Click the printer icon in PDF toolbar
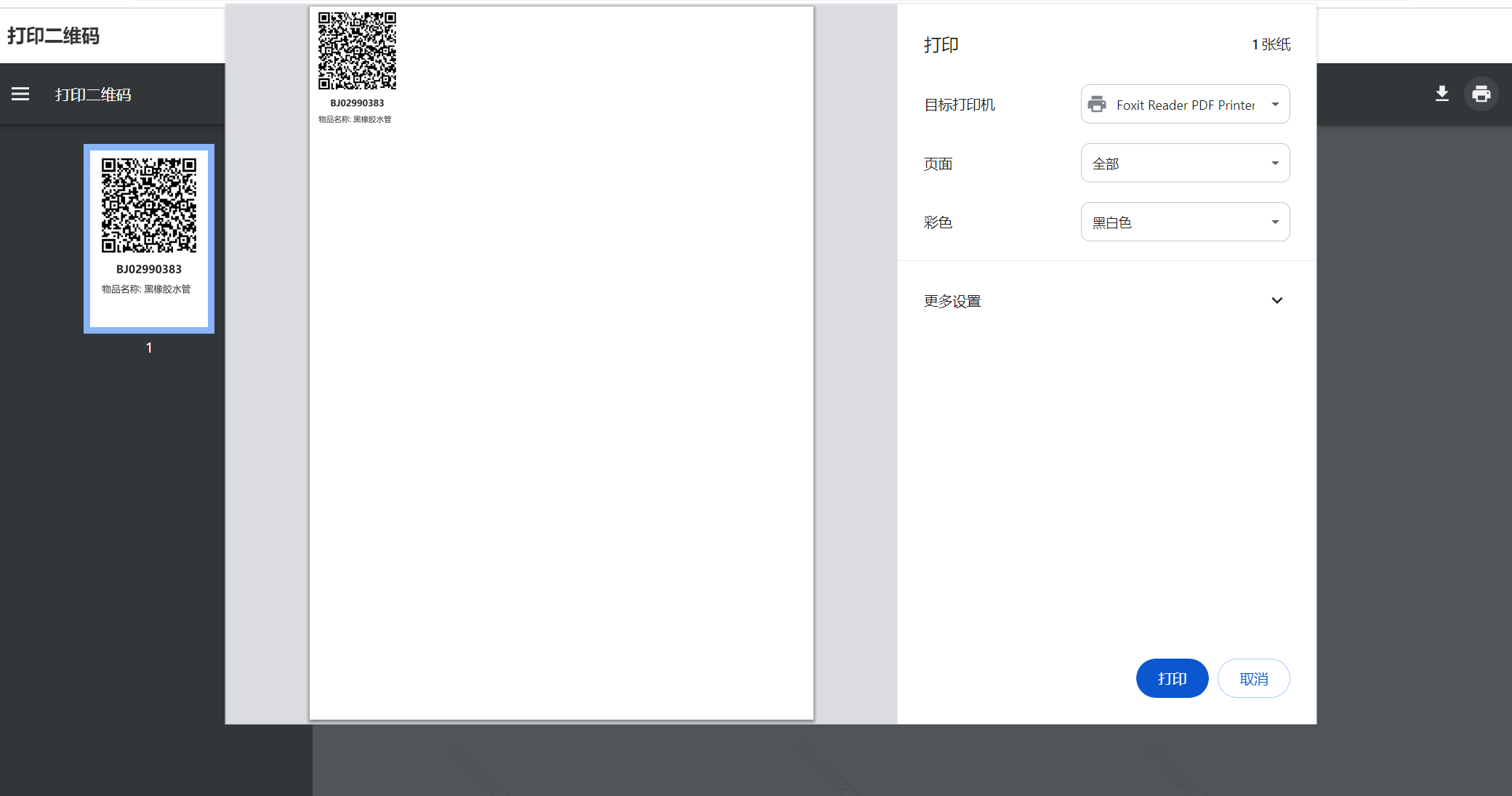This screenshot has height=796, width=1512. click(1481, 94)
